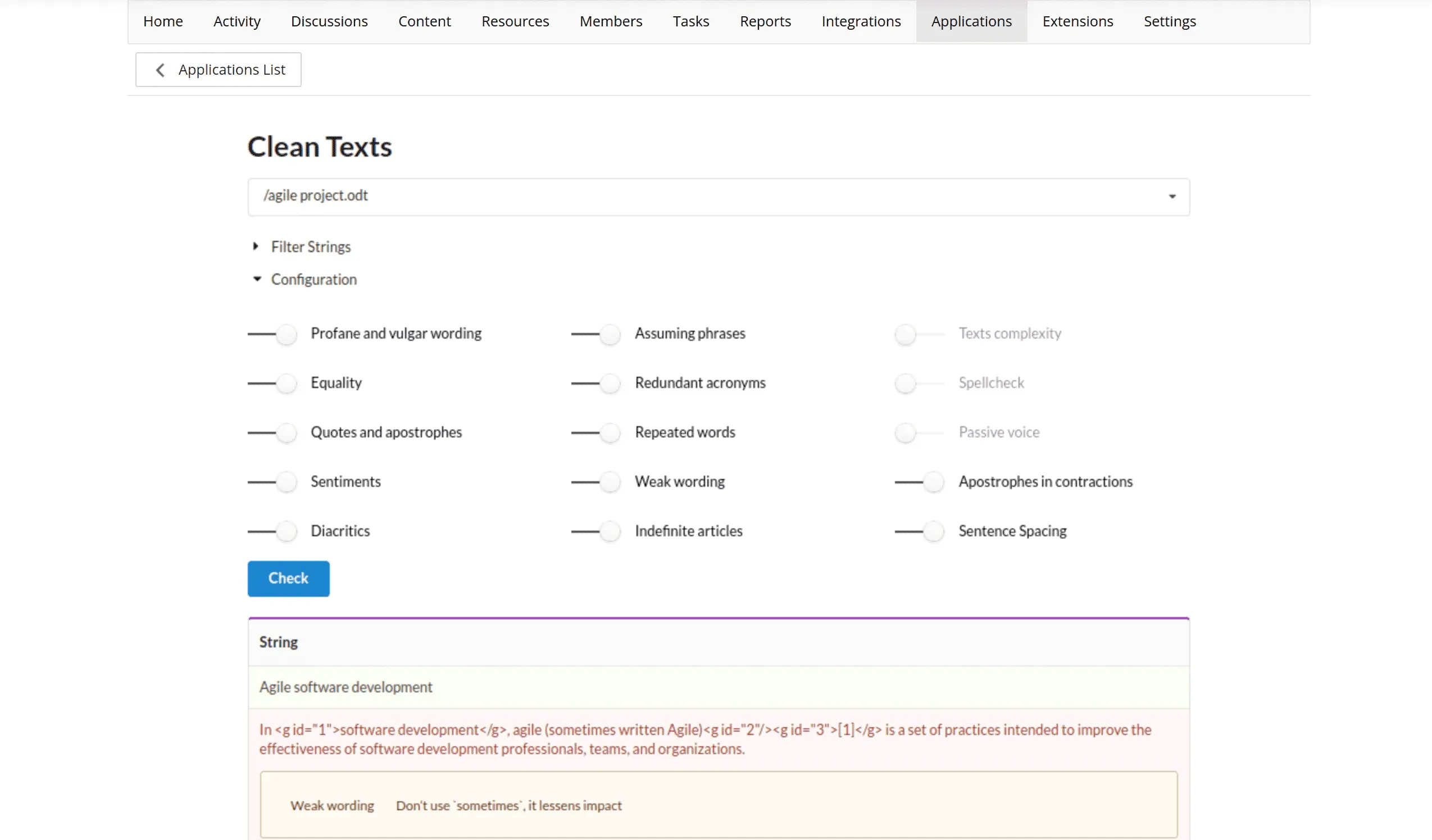Select the Agile software development string row

[x=346, y=687]
